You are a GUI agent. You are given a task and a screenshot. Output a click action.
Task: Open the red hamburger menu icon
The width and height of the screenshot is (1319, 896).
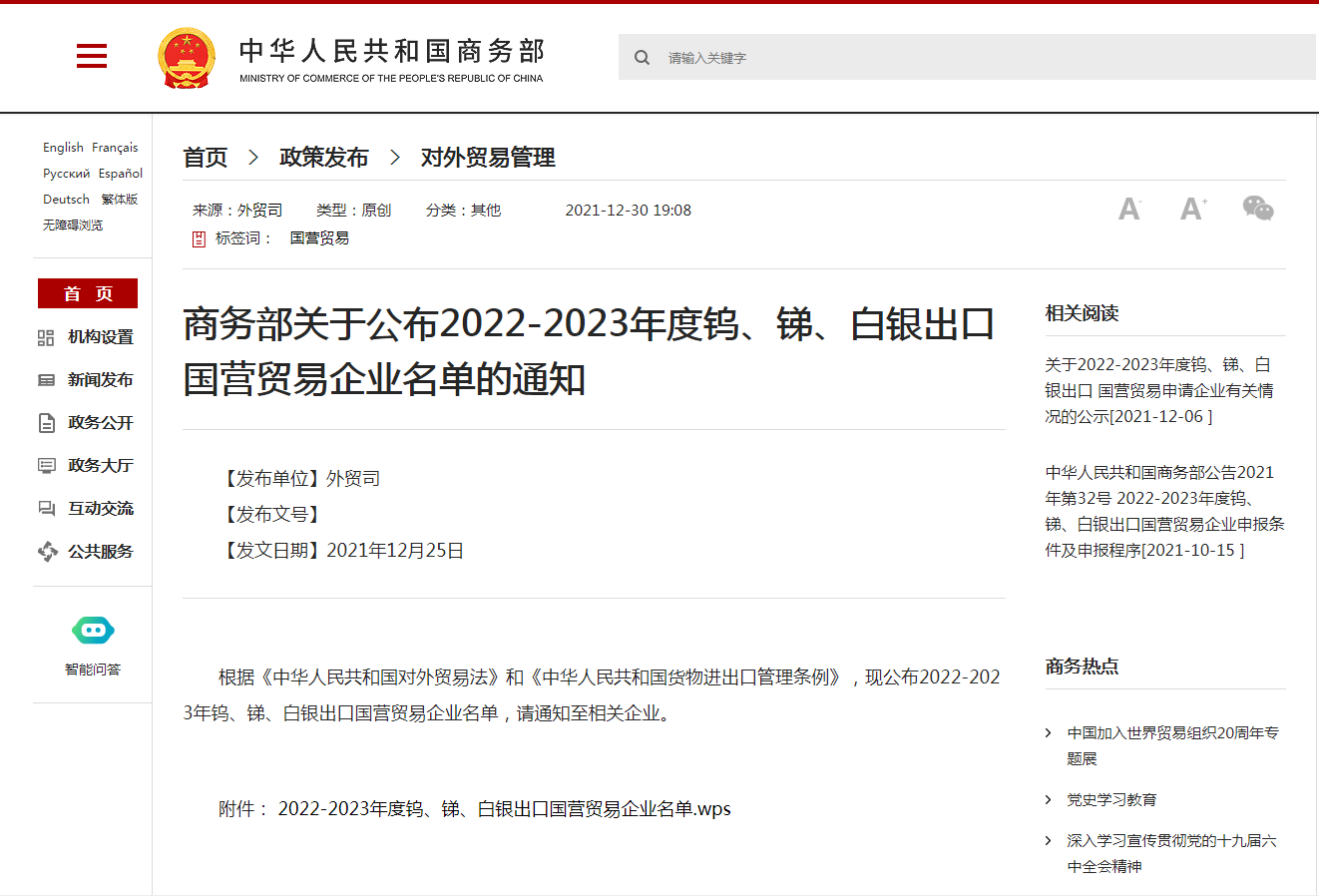point(92,56)
